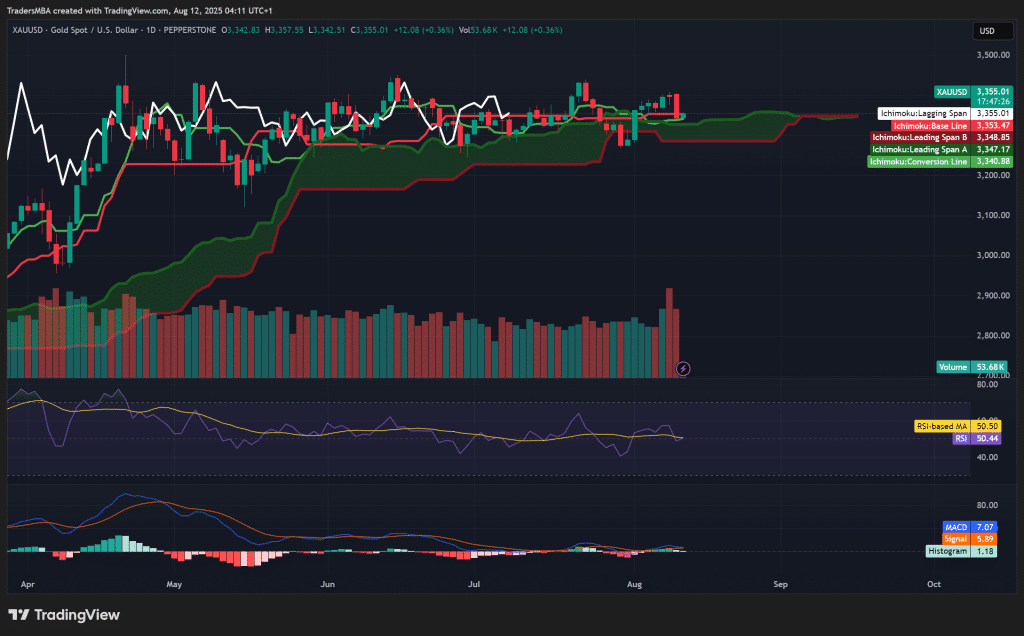Click the Sep marker on time axis
The image size is (1024, 636).
point(781,582)
